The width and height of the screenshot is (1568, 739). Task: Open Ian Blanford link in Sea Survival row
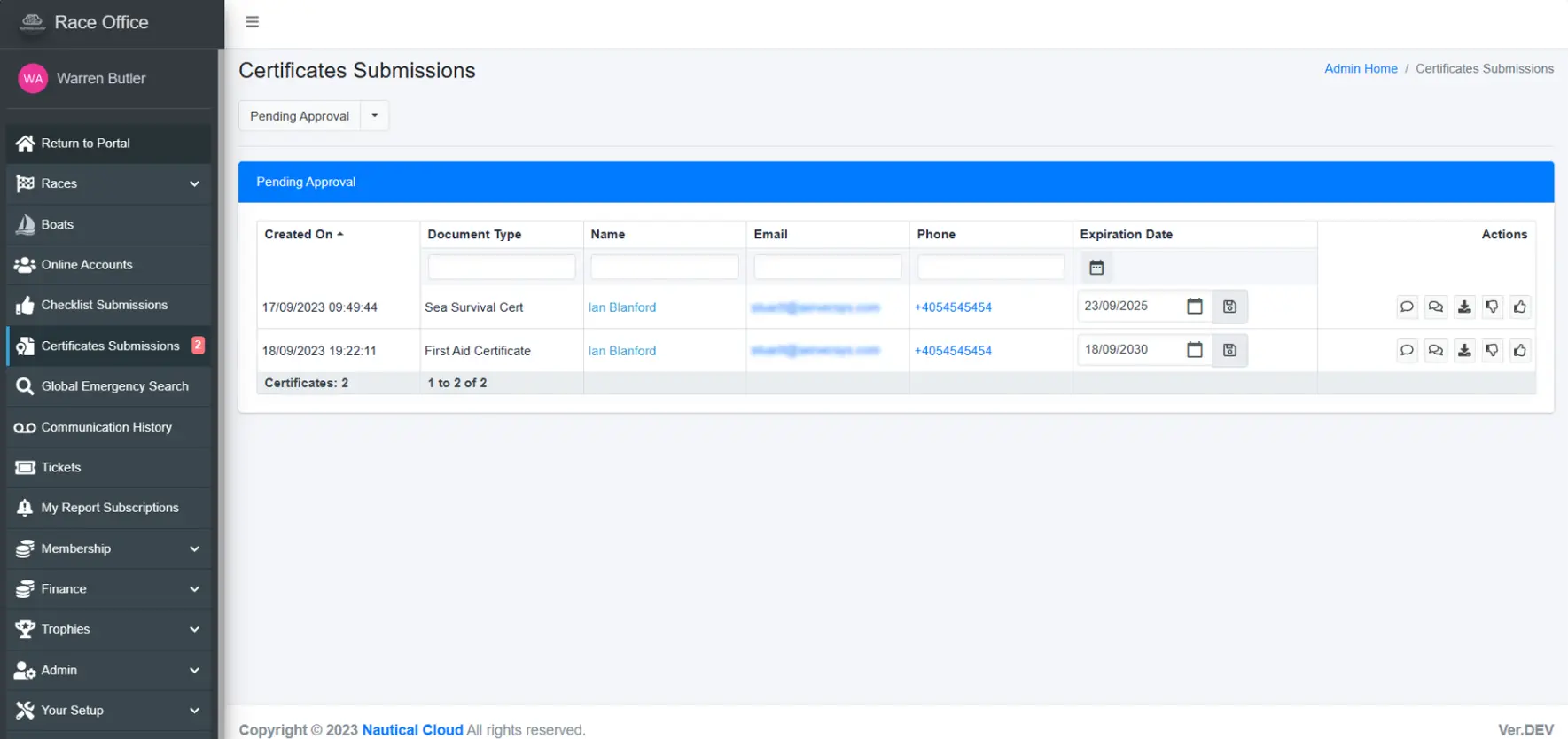click(622, 307)
